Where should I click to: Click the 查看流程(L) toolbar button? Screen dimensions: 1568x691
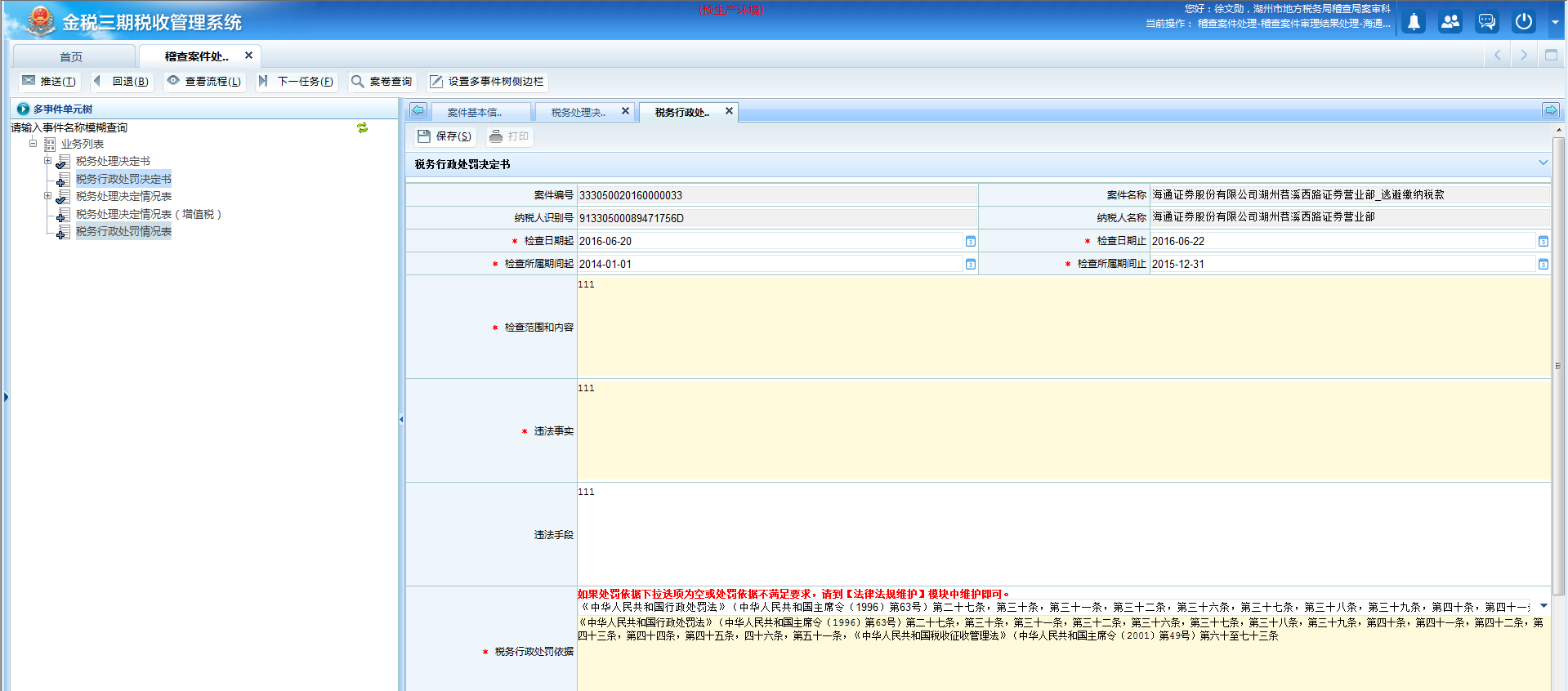(204, 82)
